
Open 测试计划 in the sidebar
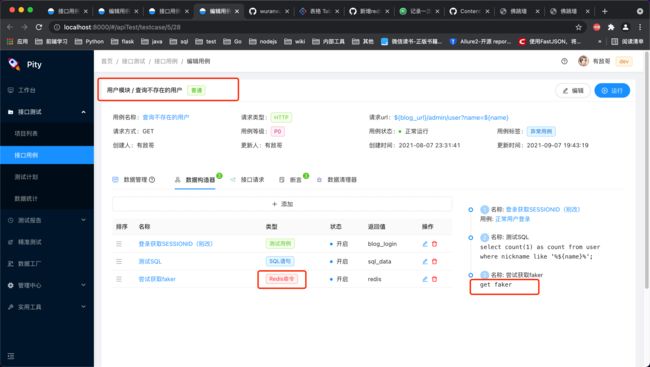click(x=47, y=177)
